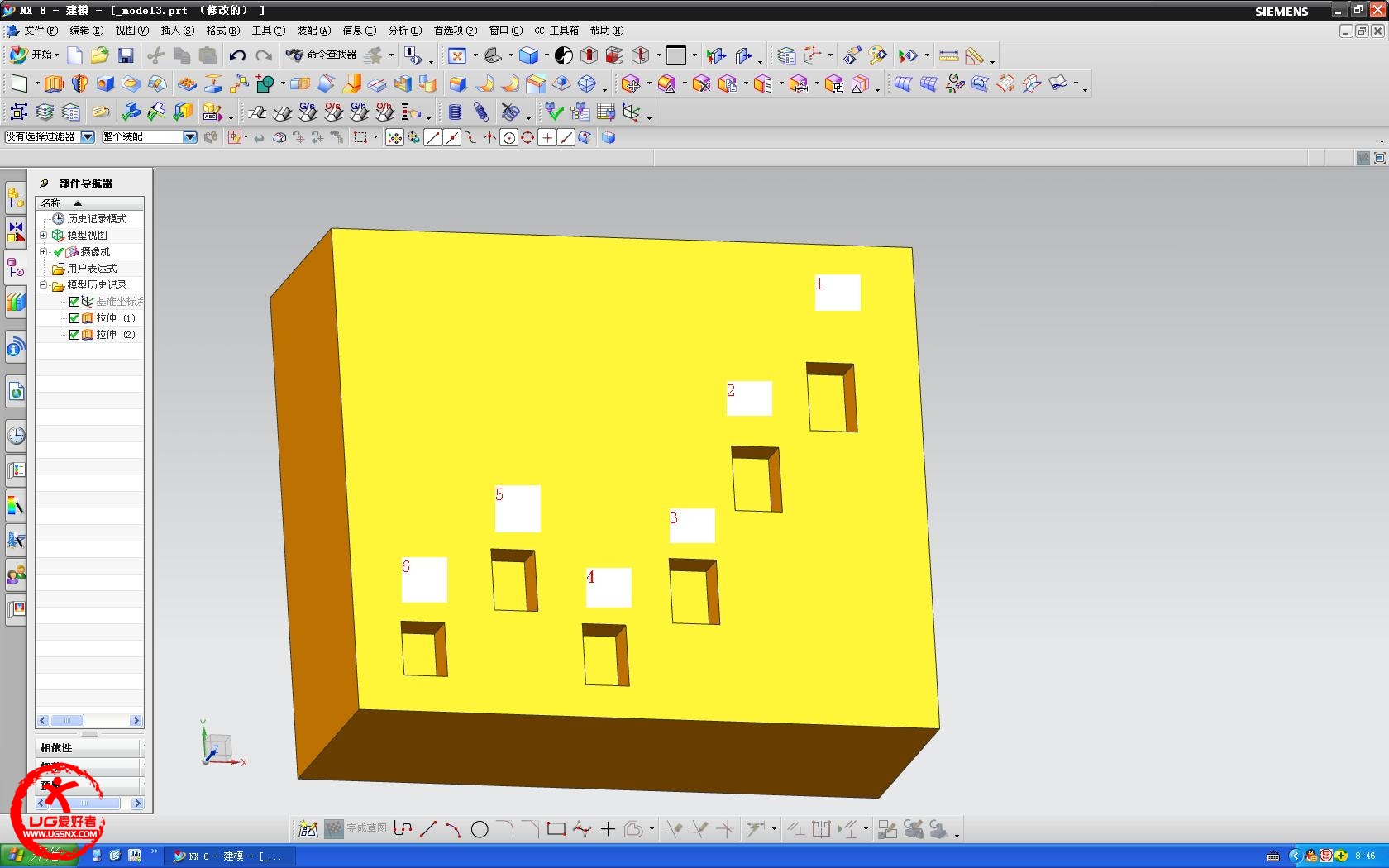Screen dimensions: 1389x868
Task: Toggle the 摄像机 checkmark in navigator
Action: pyautogui.click(x=59, y=252)
